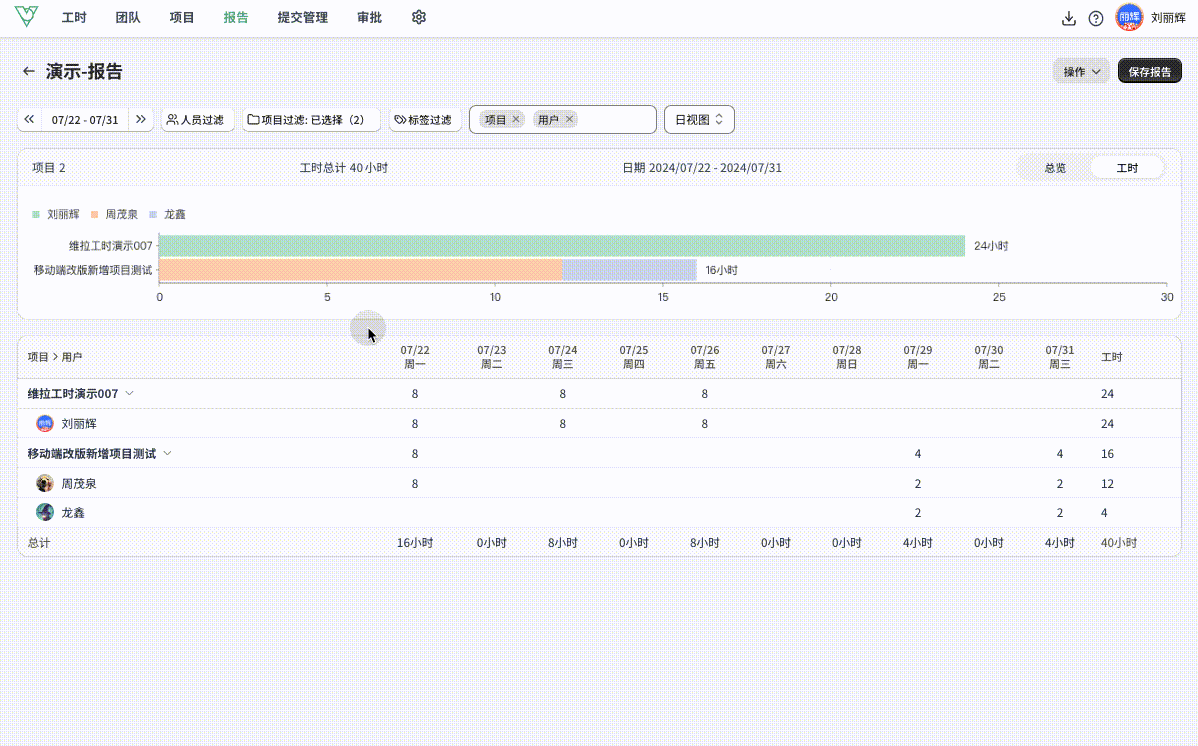
Task: Toggle 龙鑫 legend swatch in chart
Action: [x=153, y=215]
